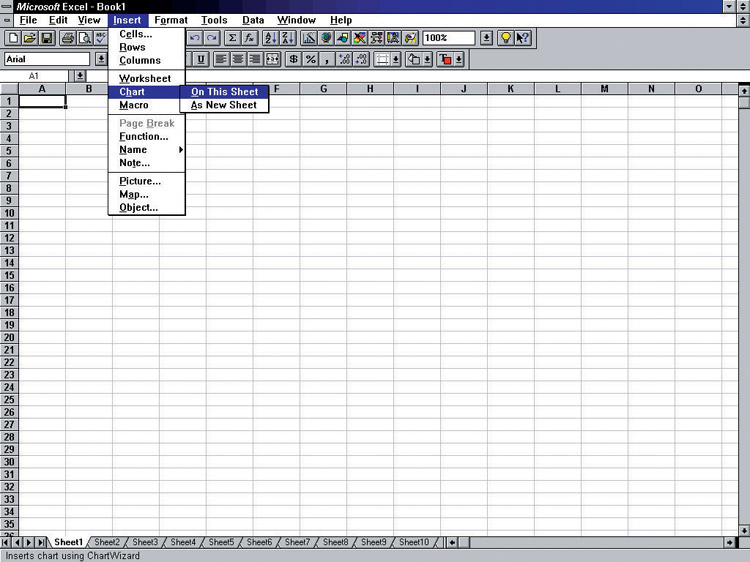This screenshot has width=750, height=562.
Task: Apply Percent Style icon
Action: (x=310, y=59)
